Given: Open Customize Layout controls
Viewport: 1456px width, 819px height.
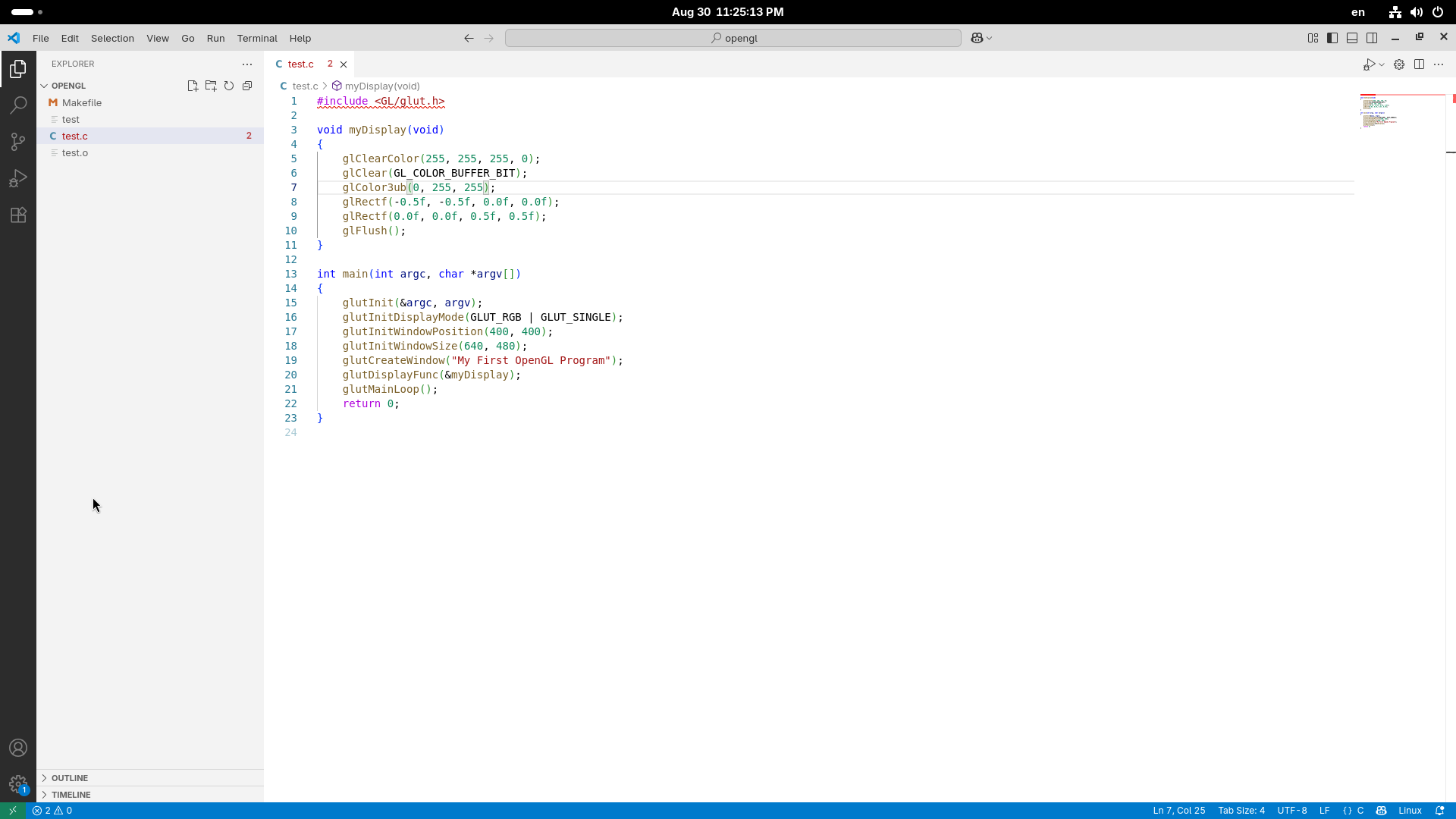Looking at the screenshot, I should pyautogui.click(x=1313, y=38).
